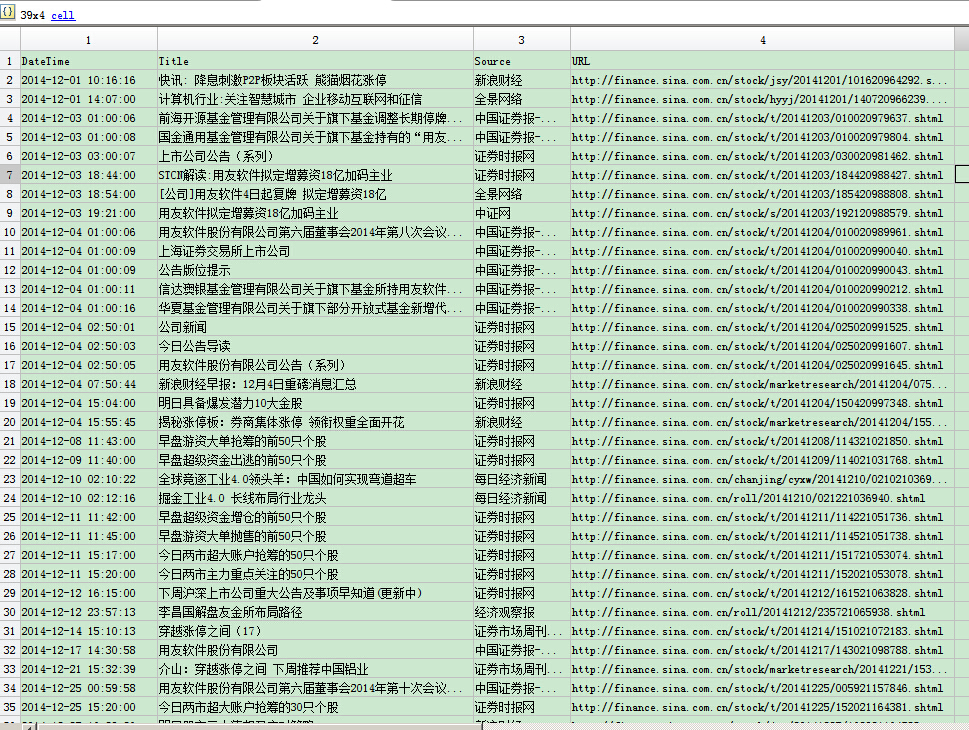Select title 上市公司公告（系列）
969x730 pixels.
coord(315,156)
